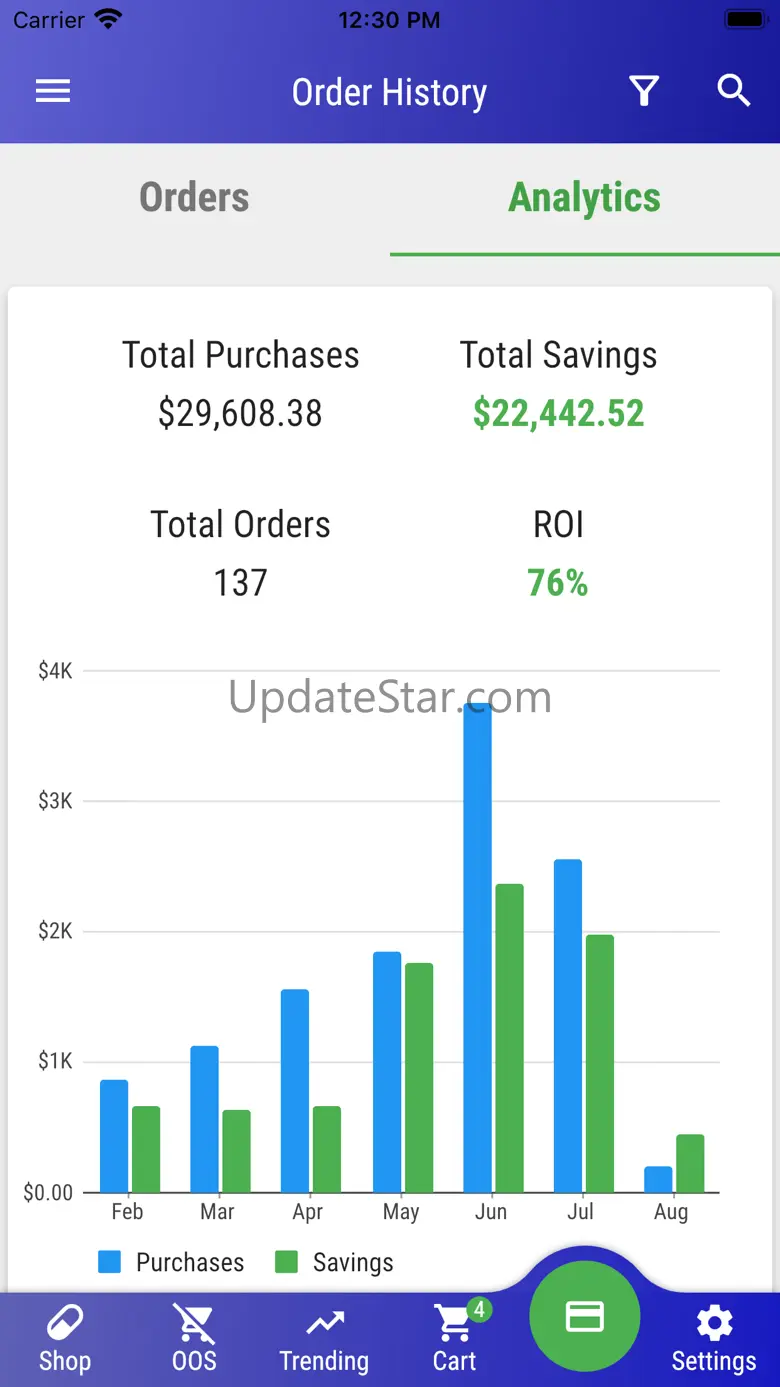780x1387 pixels.
Task: Tap the Total Savings amount $22,442.52
Action: (559, 413)
